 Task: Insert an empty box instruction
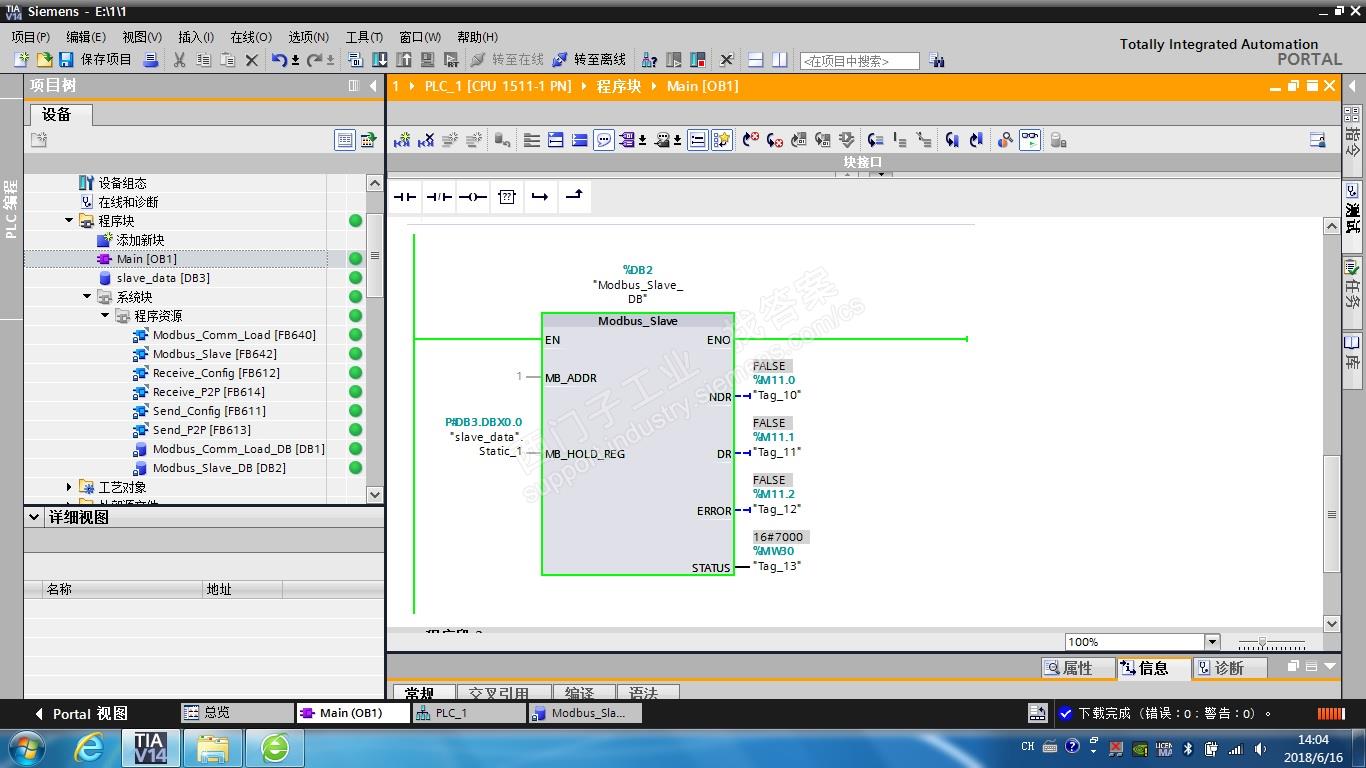[x=507, y=197]
